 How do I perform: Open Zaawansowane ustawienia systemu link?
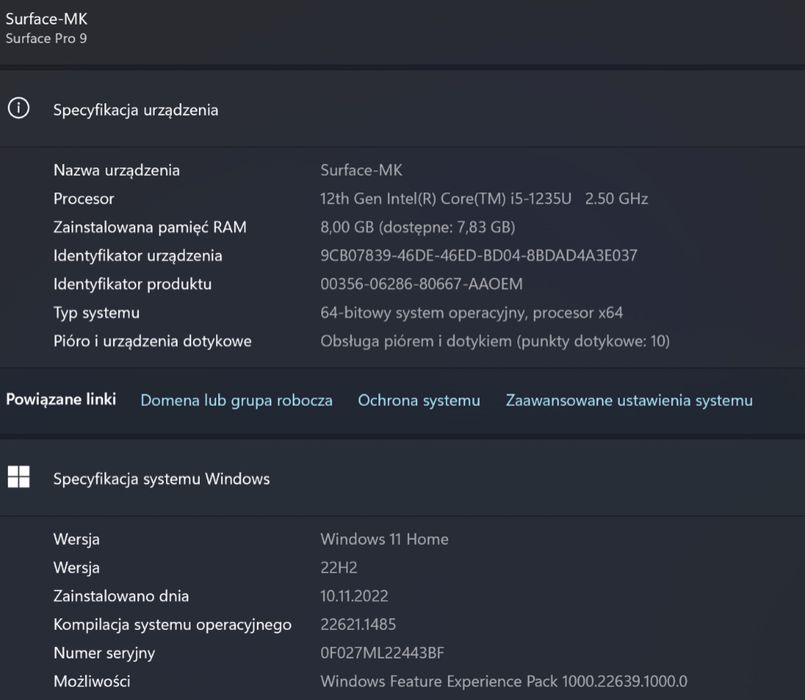pos(629,401)
